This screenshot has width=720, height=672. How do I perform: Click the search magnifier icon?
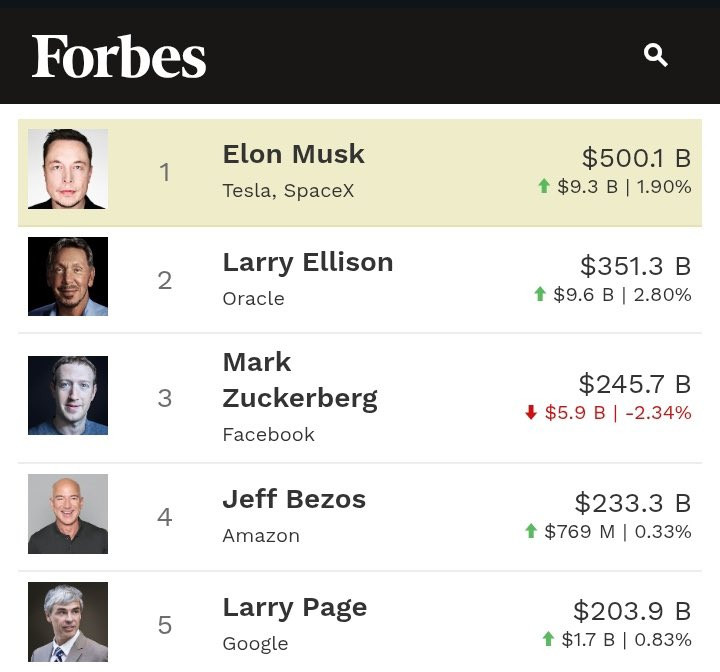coord(656,55)
